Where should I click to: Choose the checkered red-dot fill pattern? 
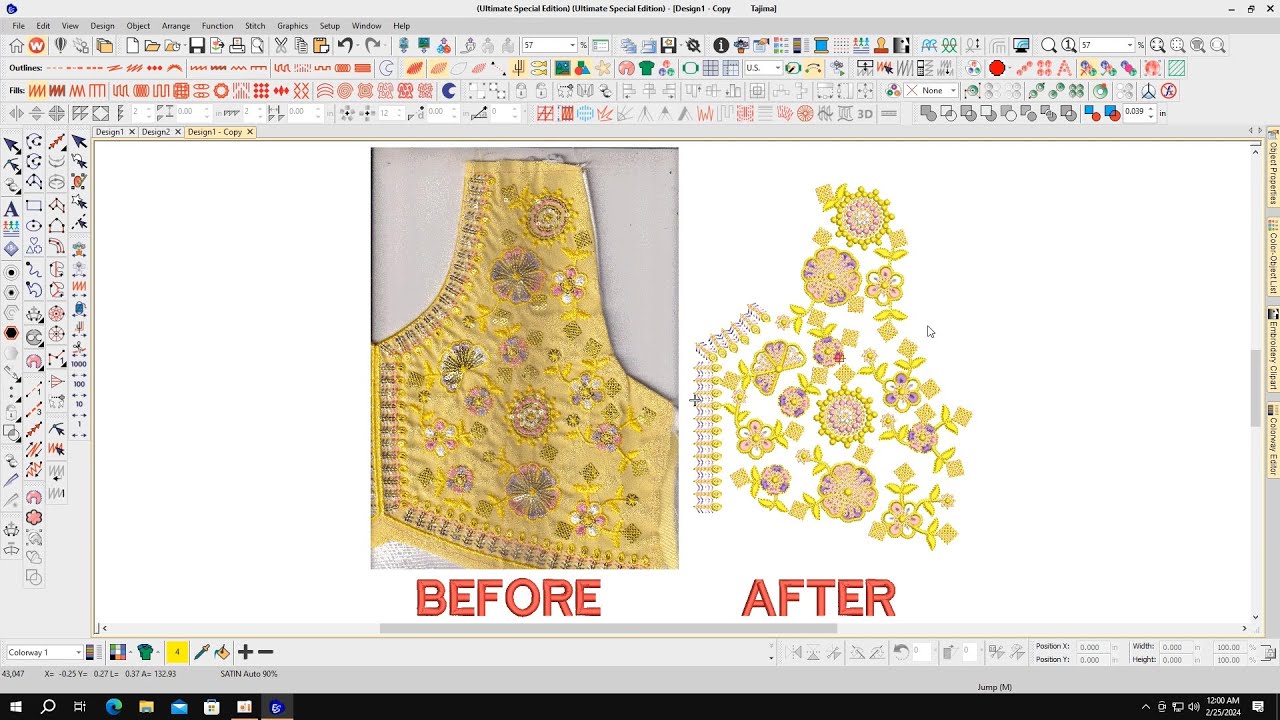(x=261, y=91)
